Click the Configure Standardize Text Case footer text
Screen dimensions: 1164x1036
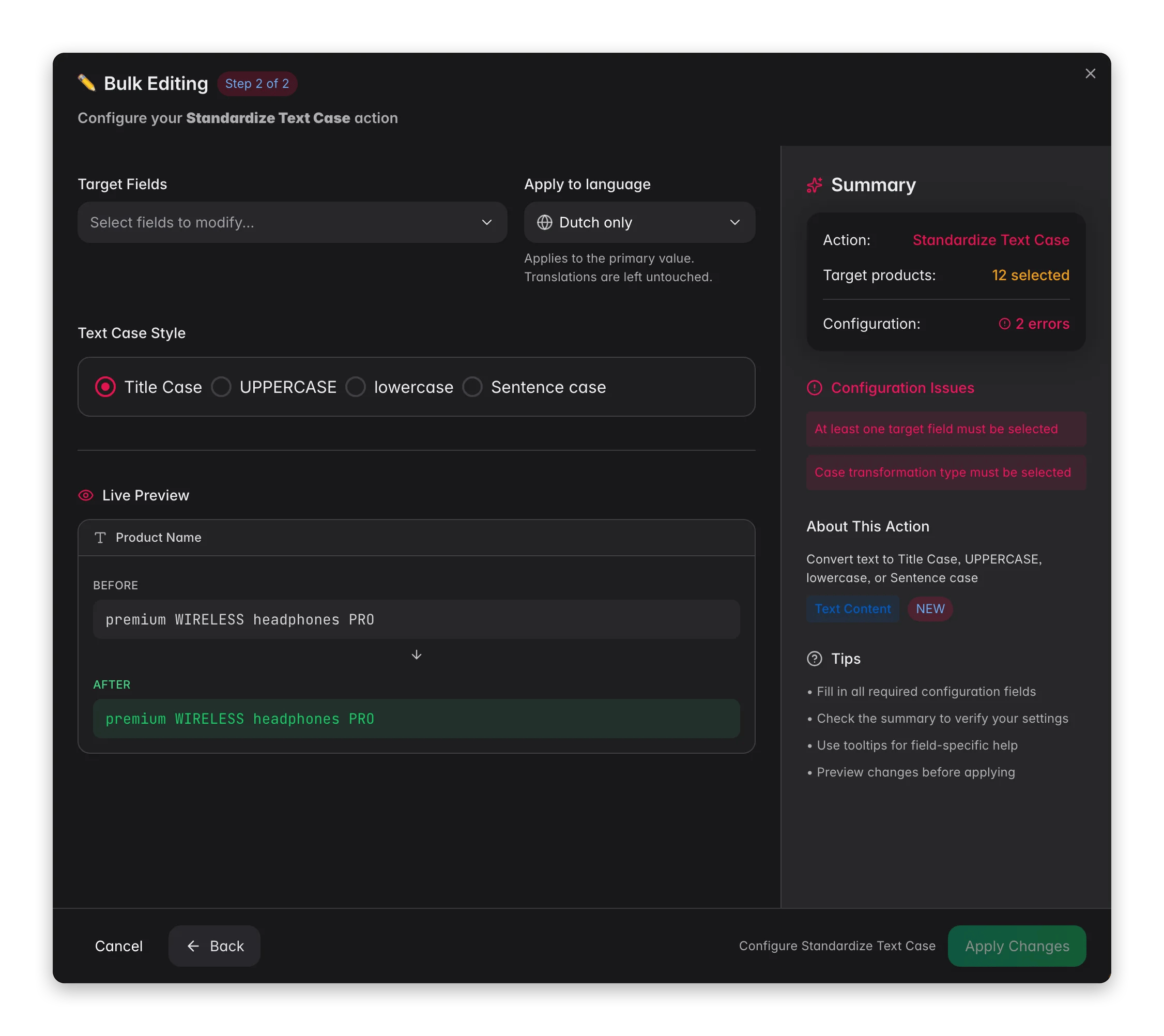coord(837,946)
